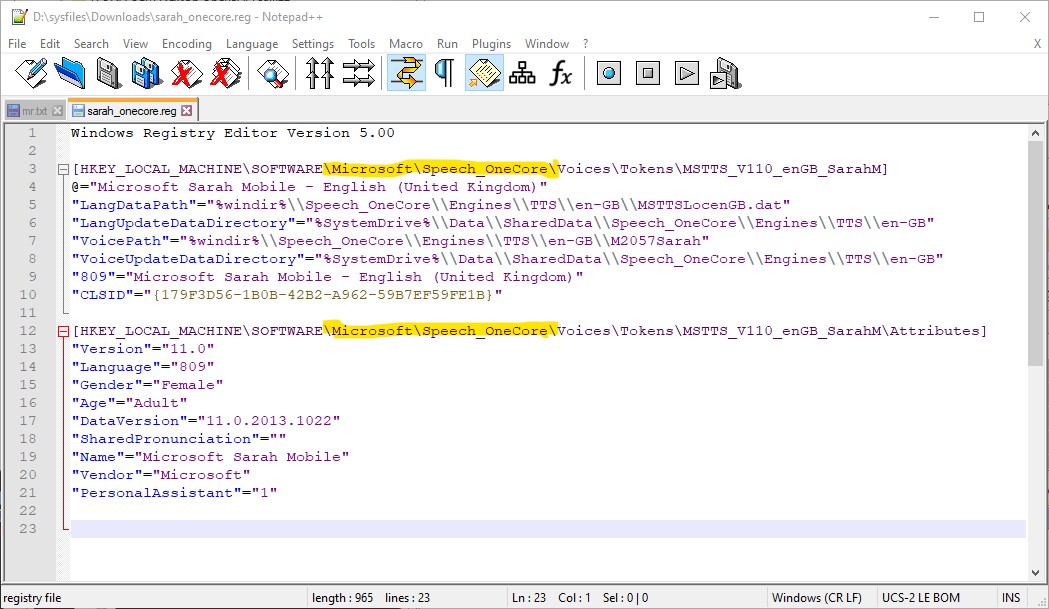The height and width of the screenshot is (609, 1049).
Task: Open the Find magnifier tool
Action: click(x=273, y=73)
